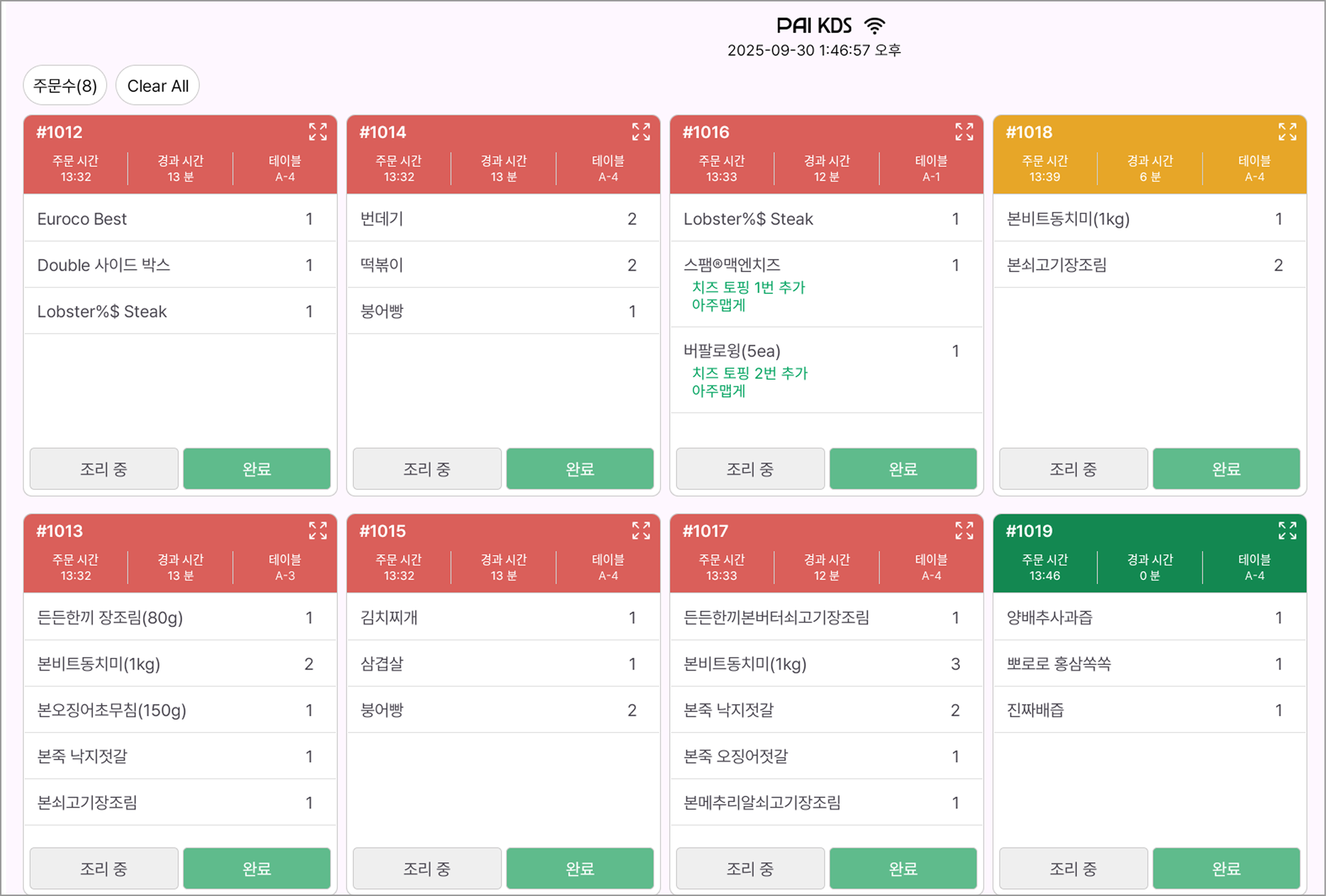This screenshot has width=1326, height=896.
Task: Expand order #1014 card view
Action: coord(641,132)
